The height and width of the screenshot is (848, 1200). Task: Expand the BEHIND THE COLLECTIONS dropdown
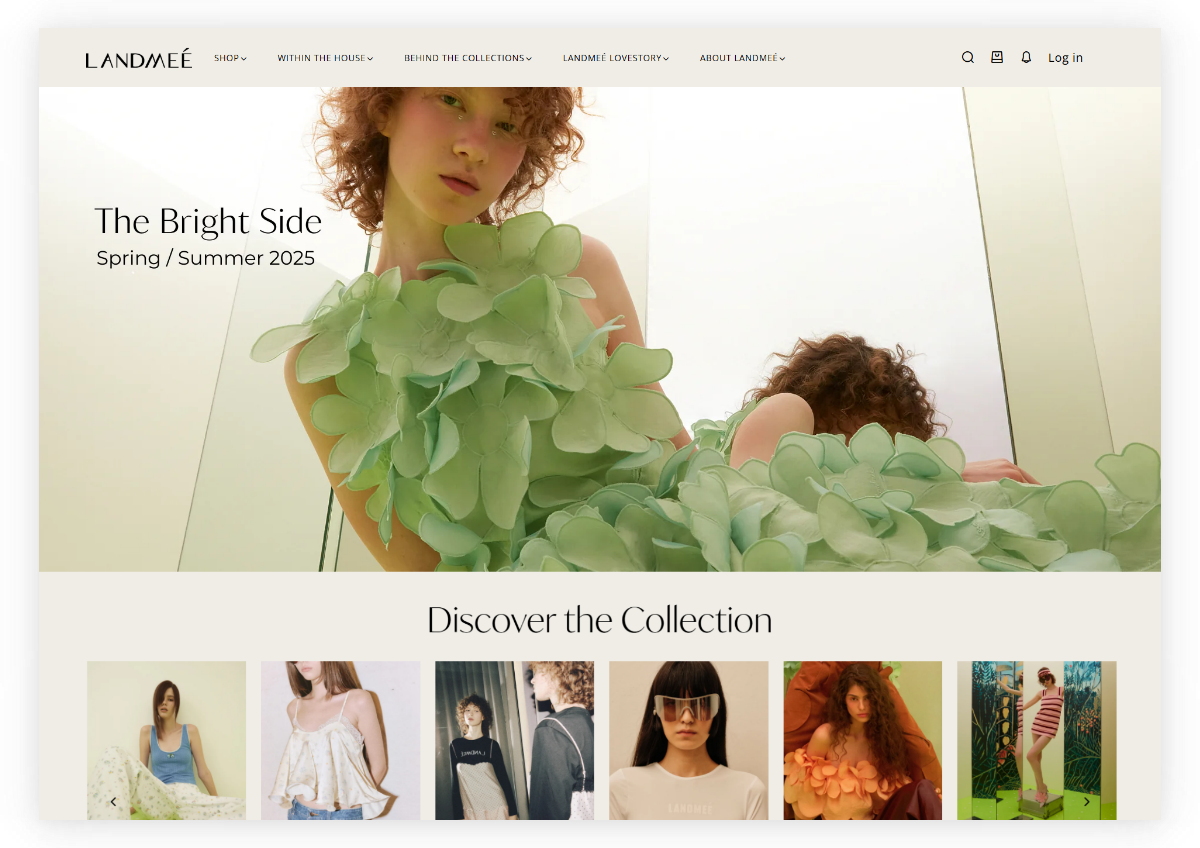coord(467,57)
